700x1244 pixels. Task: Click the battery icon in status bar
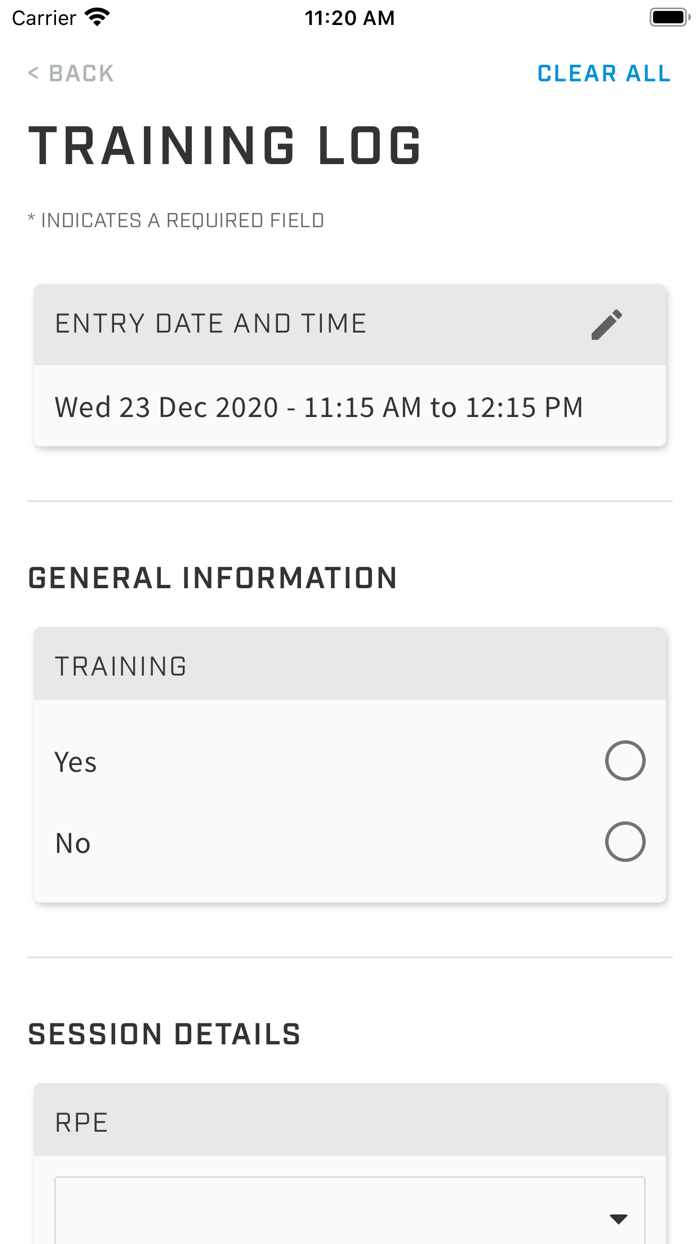(668, 18)
